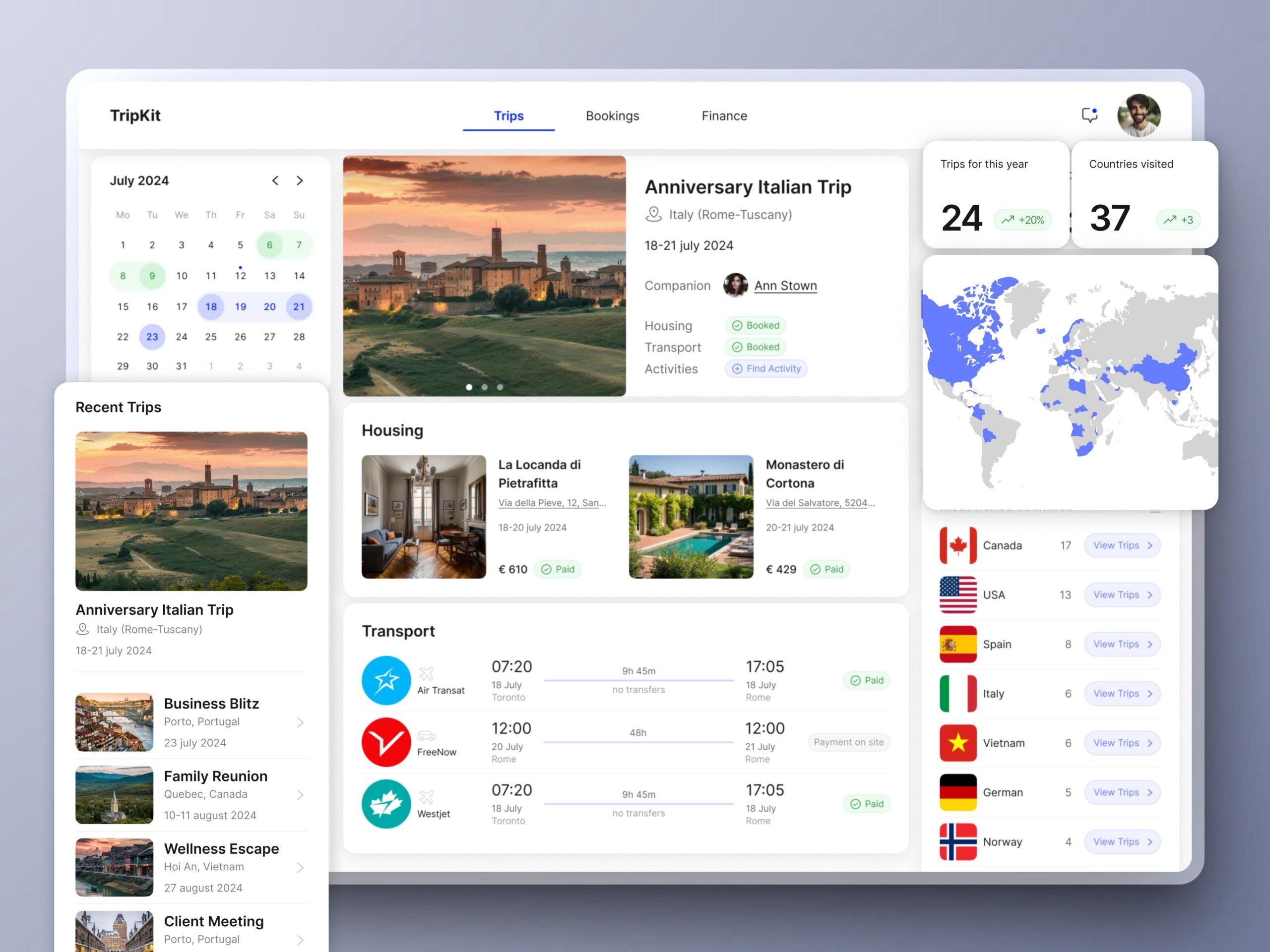This screenshot has width=1270, height=952.
Task: Click the plane icon above Westjet
Action: coord(426,796)
